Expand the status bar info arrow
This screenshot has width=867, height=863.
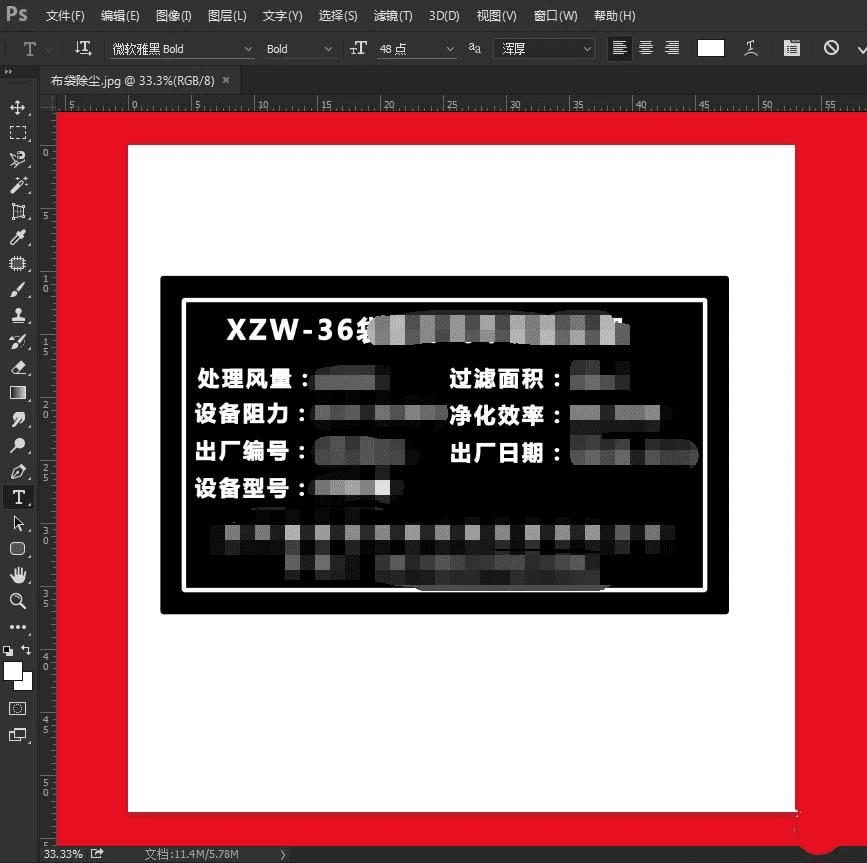point(283,854)
